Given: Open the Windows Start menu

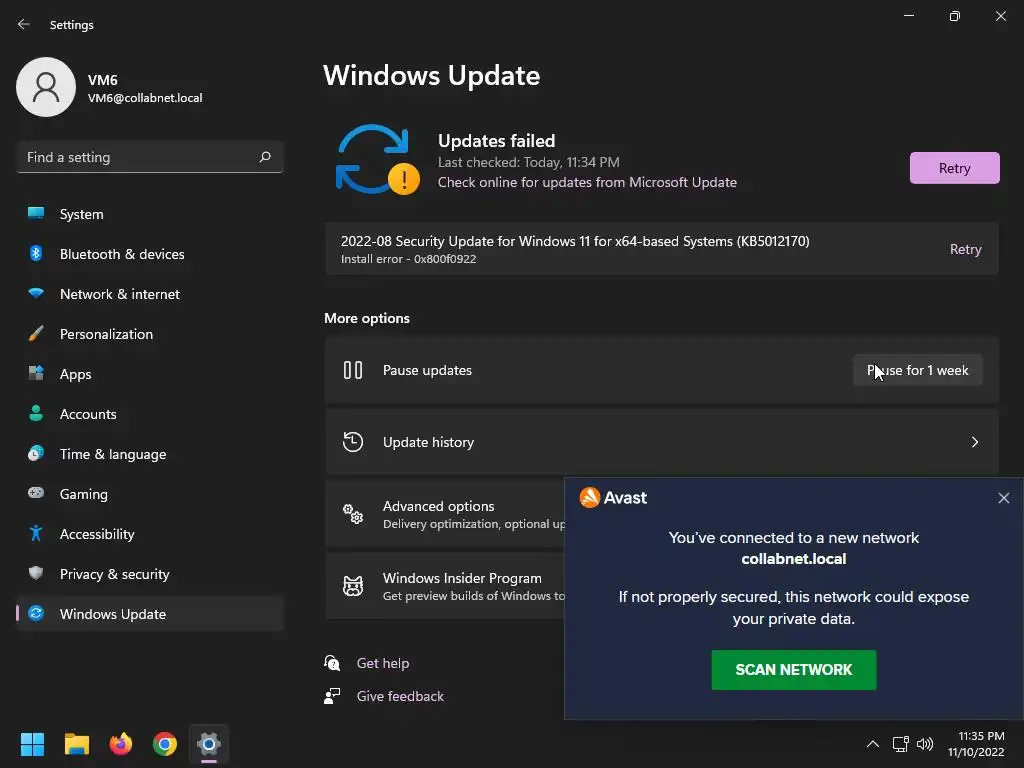Looking at the screenshot, I should (x=32, y=744).
